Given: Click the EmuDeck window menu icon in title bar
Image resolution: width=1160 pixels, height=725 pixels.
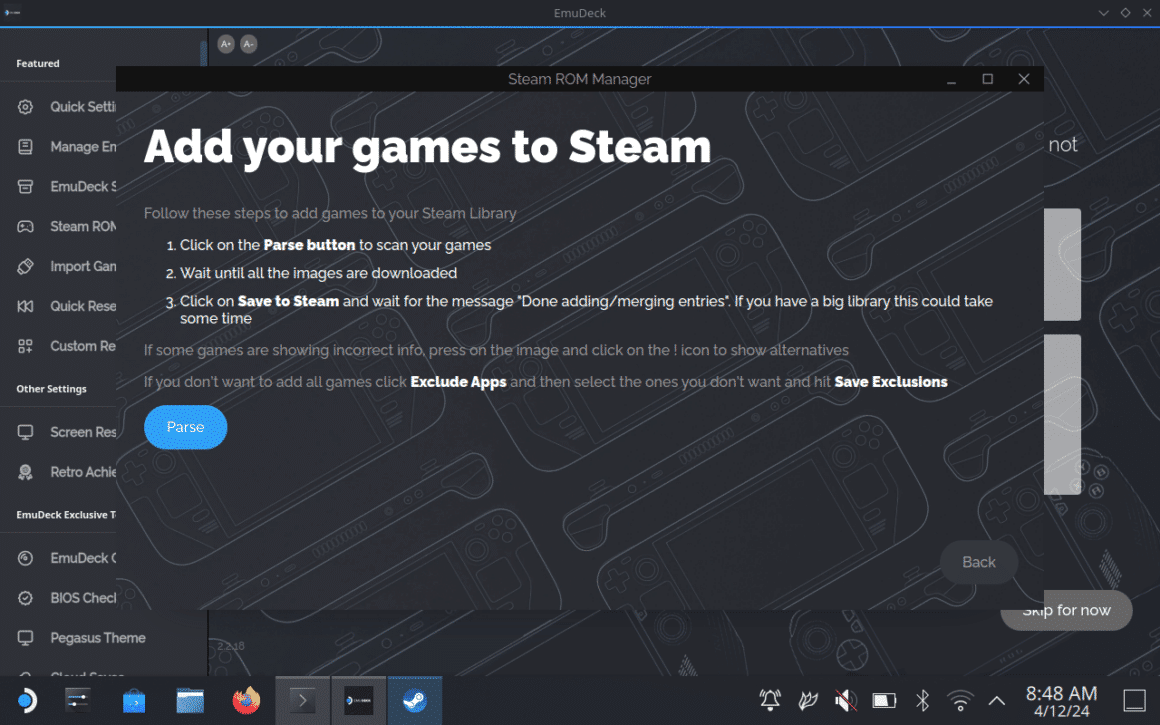Looking at the screenshot, I should [12, 12].
